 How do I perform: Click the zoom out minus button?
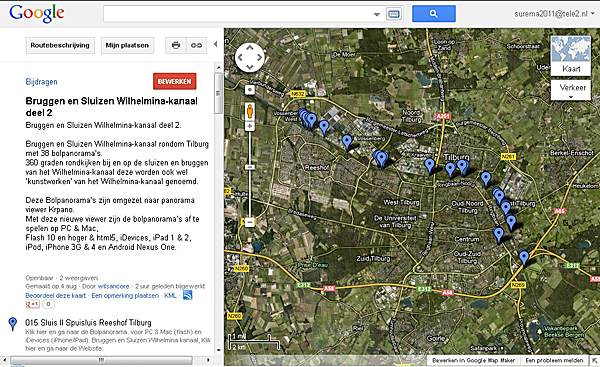(x=249, y=222)
